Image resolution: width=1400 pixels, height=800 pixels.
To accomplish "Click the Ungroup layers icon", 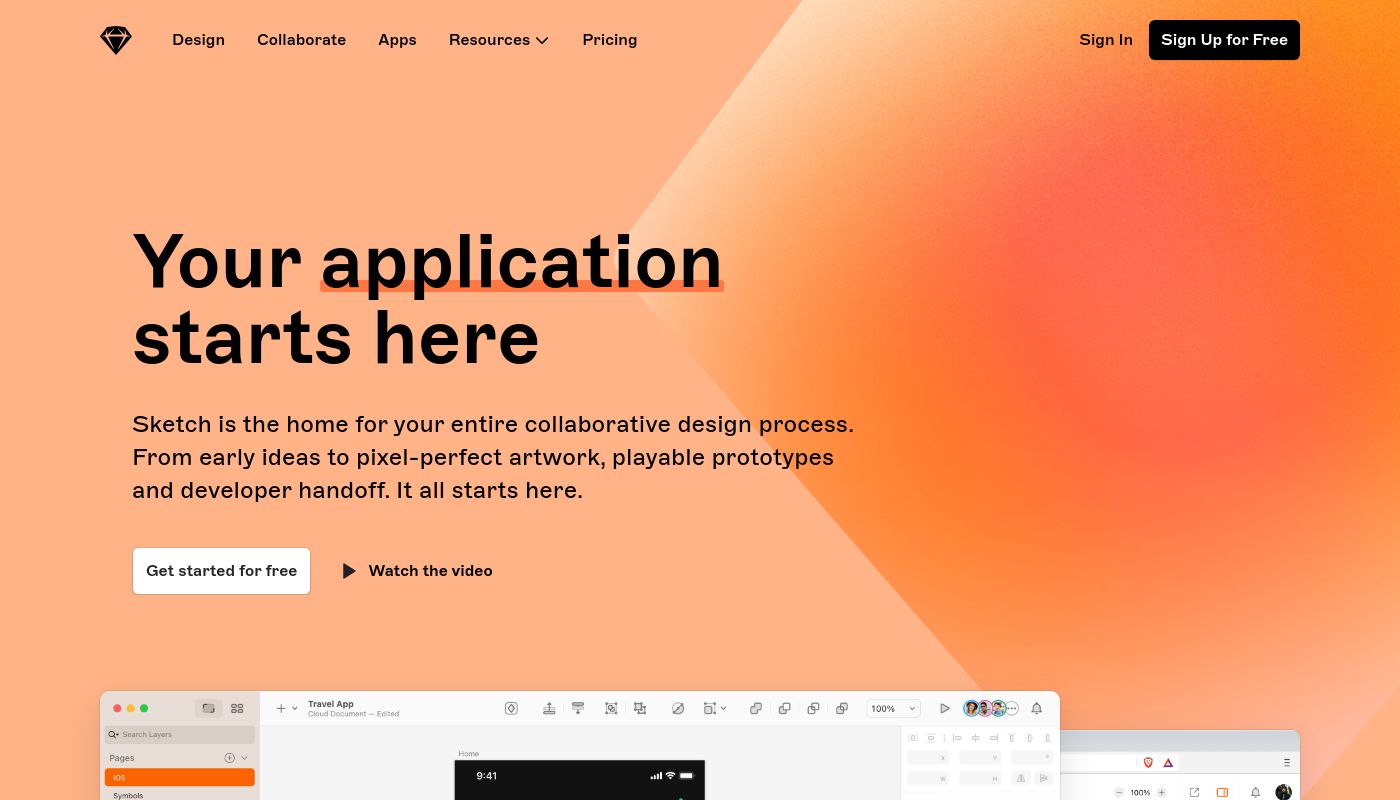I will (640, 708).
